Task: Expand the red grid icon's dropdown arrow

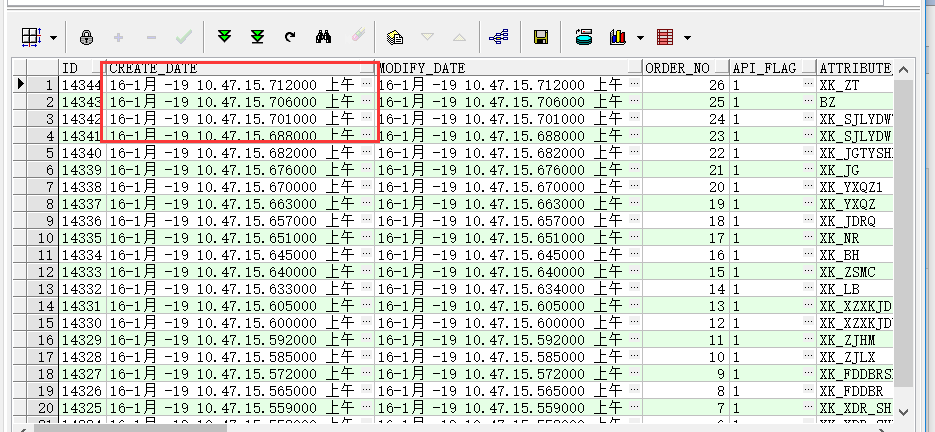Action: (x=687, y=38)
